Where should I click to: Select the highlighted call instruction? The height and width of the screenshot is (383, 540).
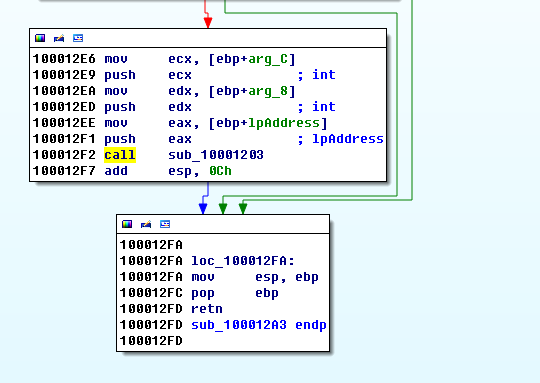(120, 155)
